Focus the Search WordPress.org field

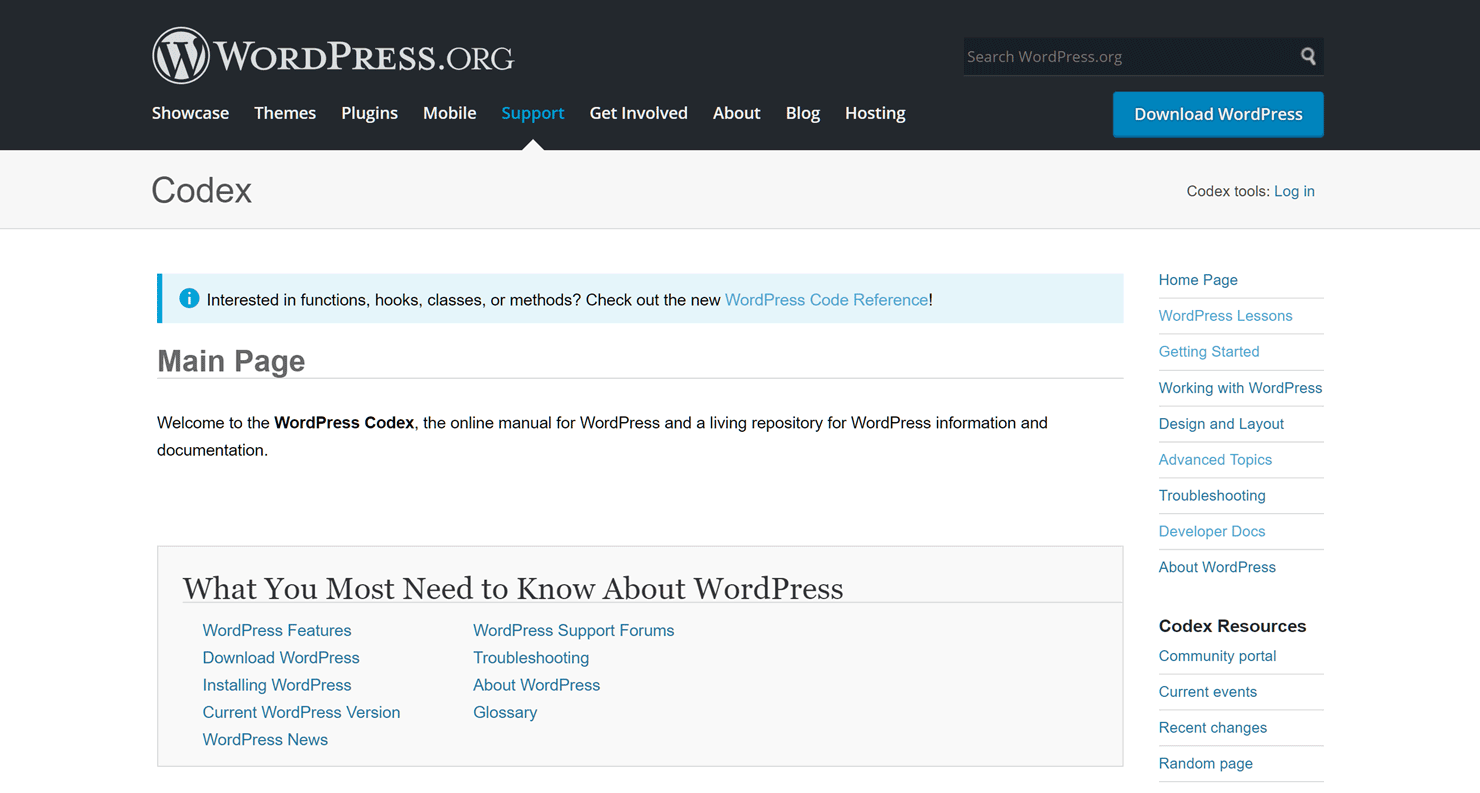click(1128, 56)
